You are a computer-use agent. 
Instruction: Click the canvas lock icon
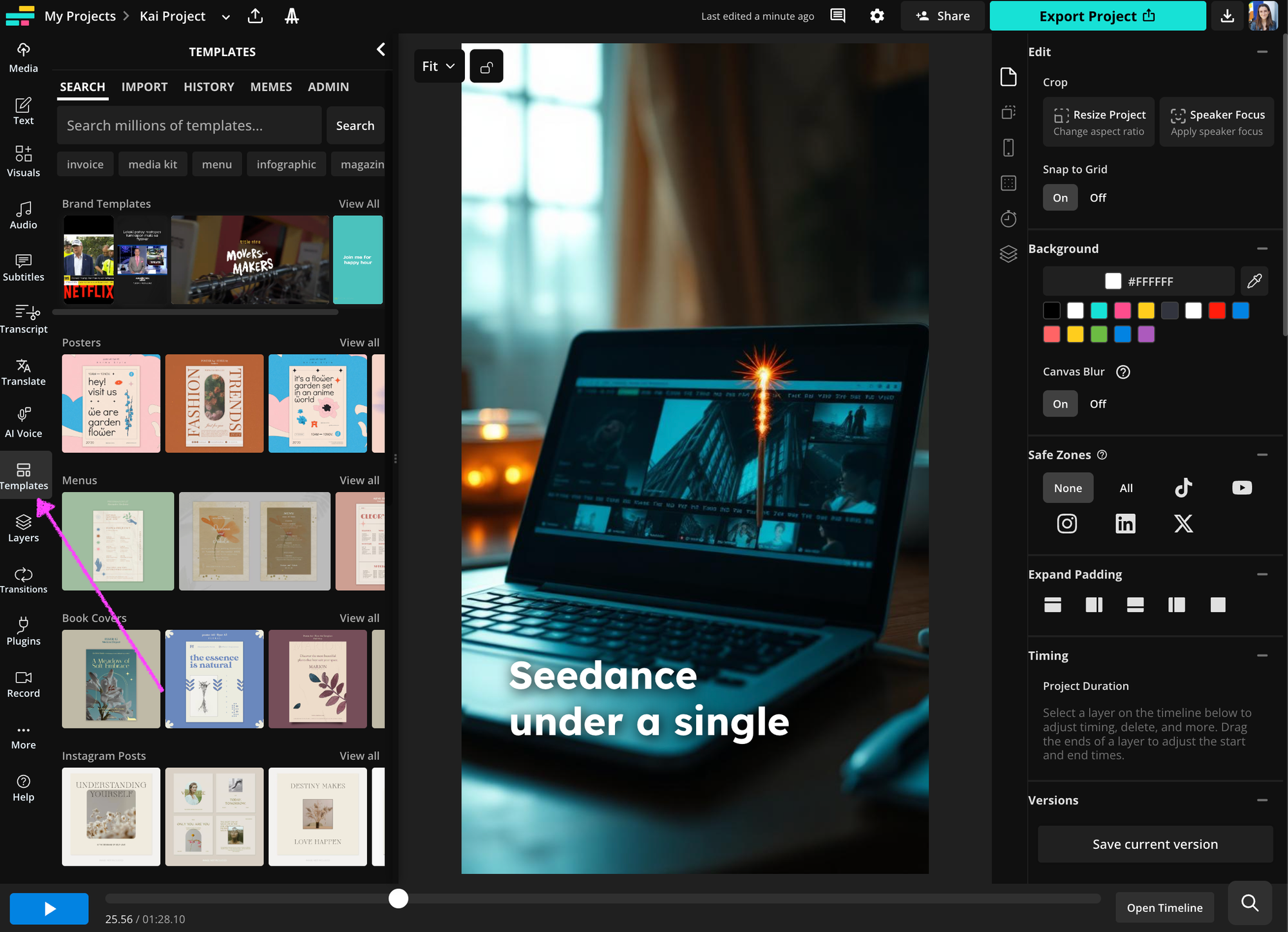486,66
